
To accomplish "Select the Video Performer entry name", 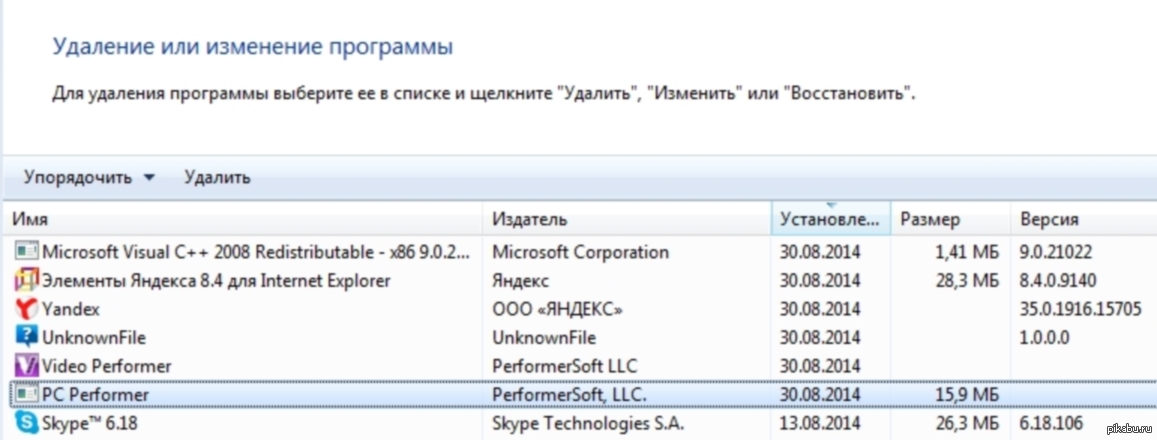I will tap(107, 366).
